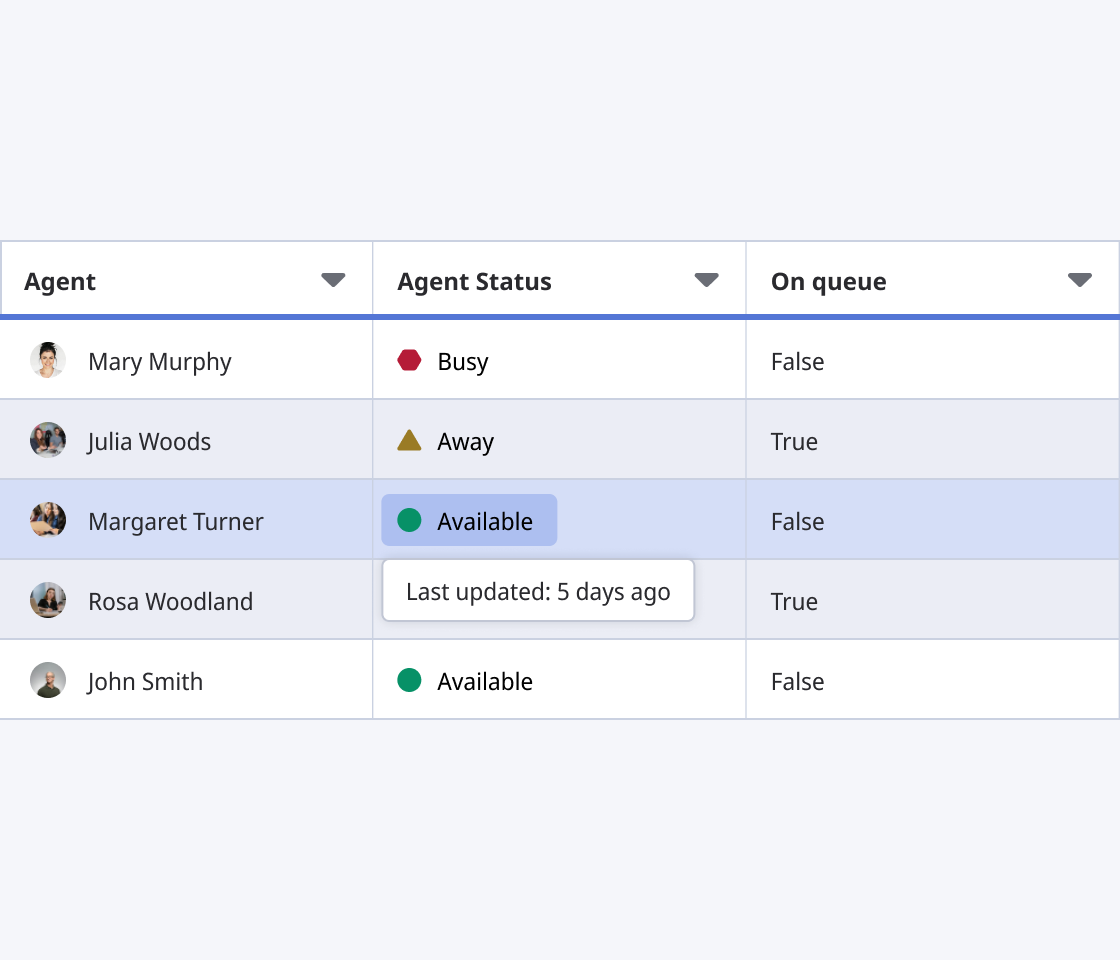
Task: Click the red Busy status icon
Action: (409, 360)
